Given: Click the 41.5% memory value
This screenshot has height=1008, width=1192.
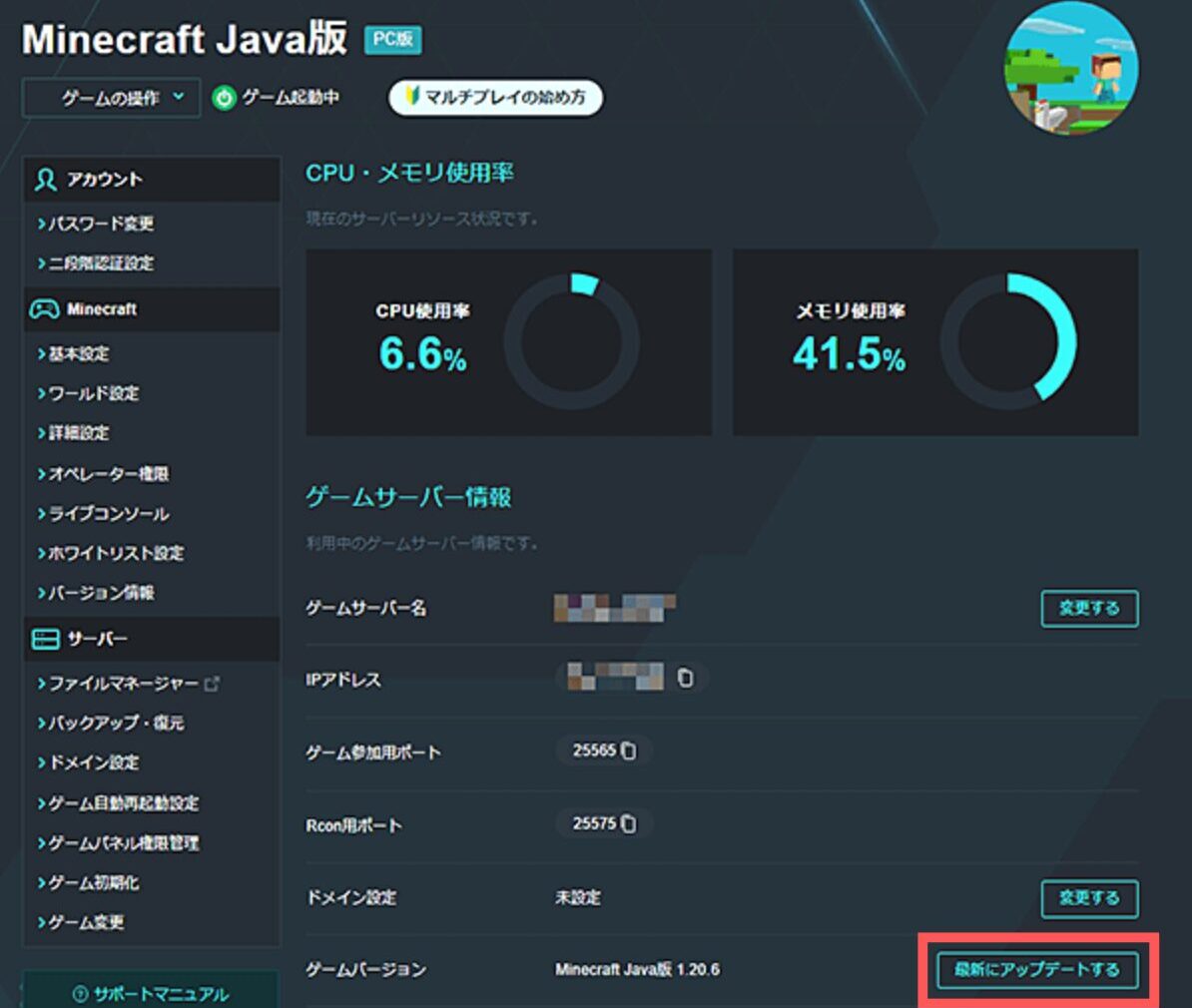Looking at the screenshot, I should click(x=850, y=354).
